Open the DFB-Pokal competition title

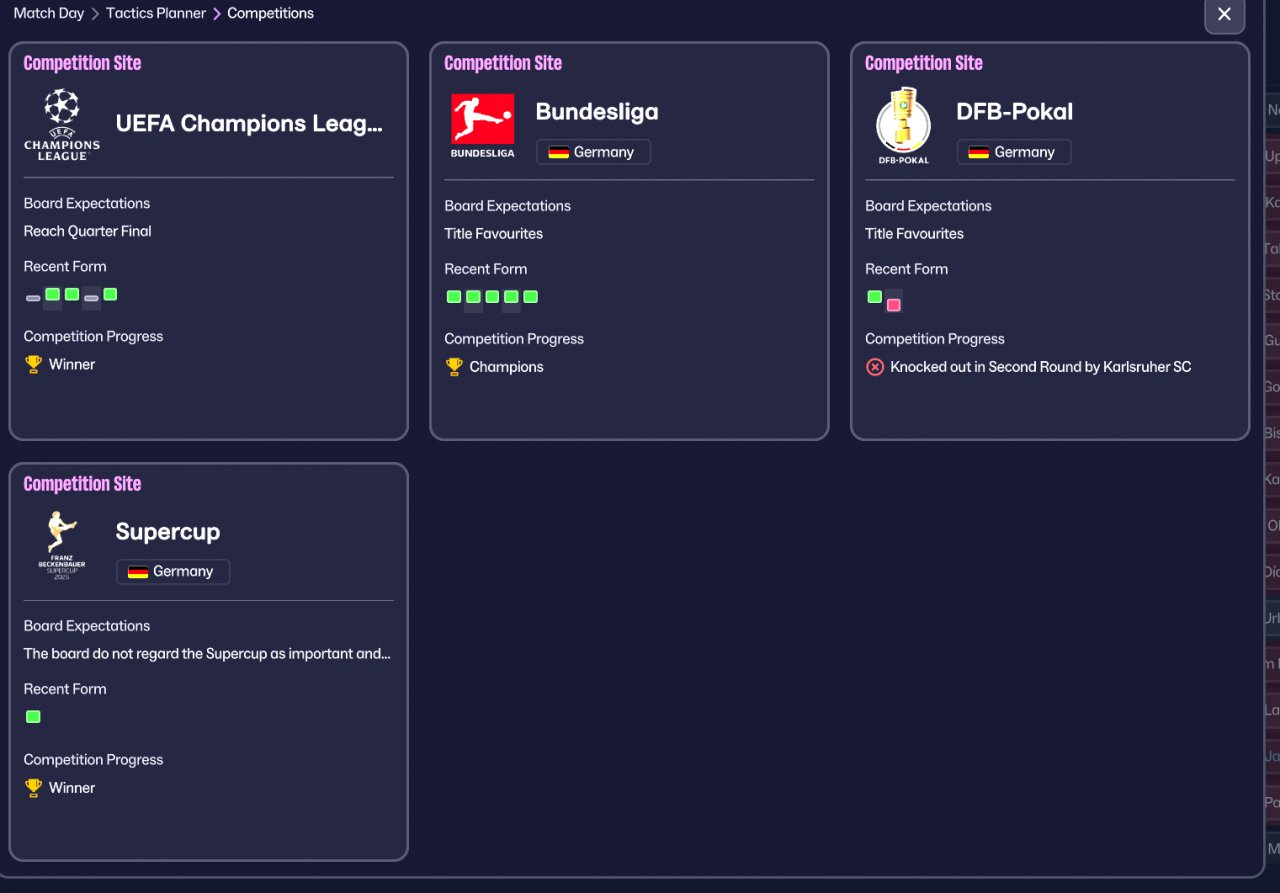point(1015,112)
